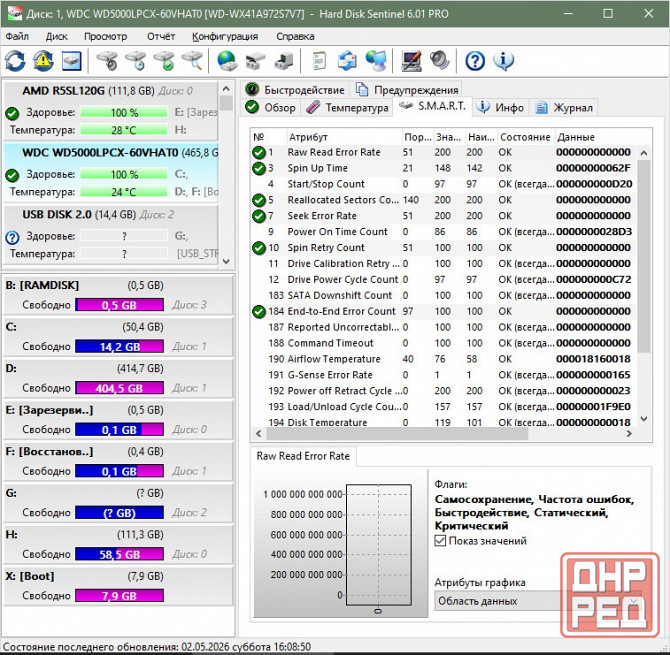670x655 pixels.
Task: Click the WDC health 100 % bar
Action: [124, 174]
